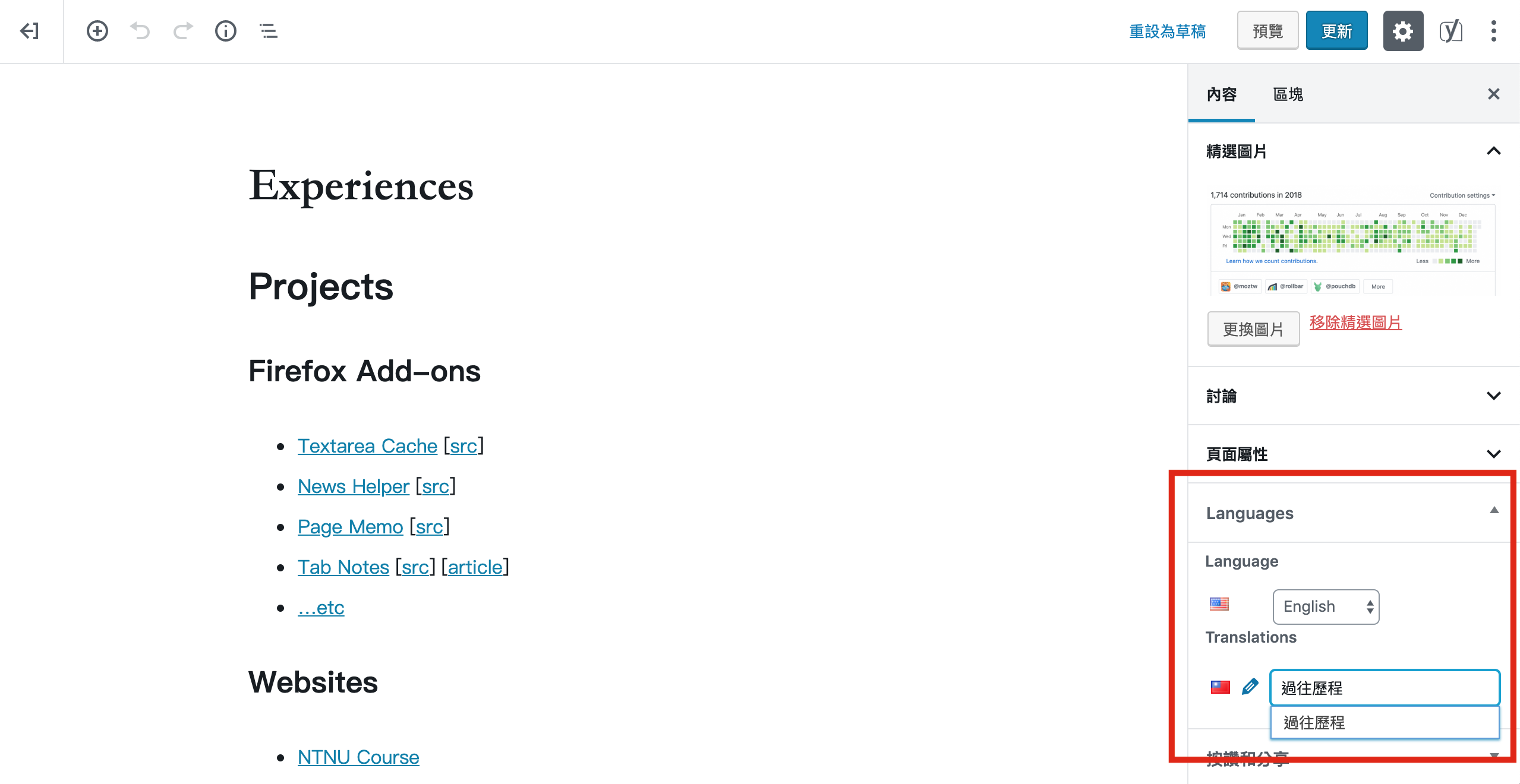
Task: Click the 過往歷程 translation input field
Action: (1385, 688)
